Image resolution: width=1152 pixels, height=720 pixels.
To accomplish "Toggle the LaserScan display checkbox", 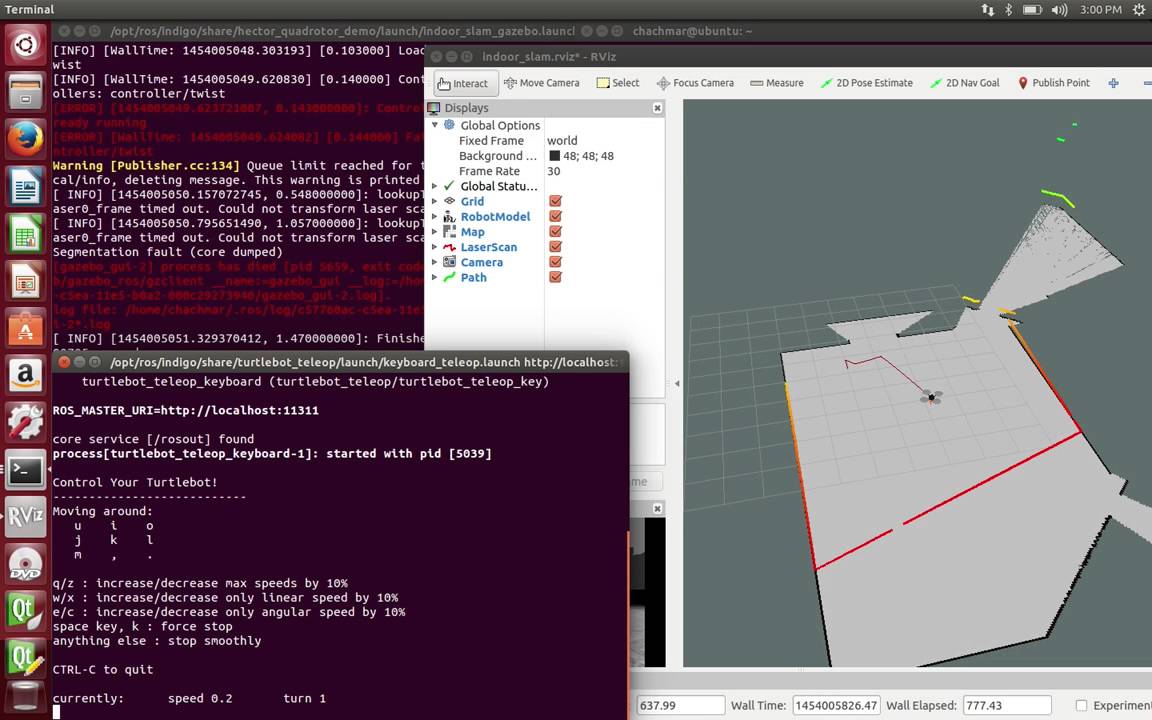I will (x=555, y=247).
